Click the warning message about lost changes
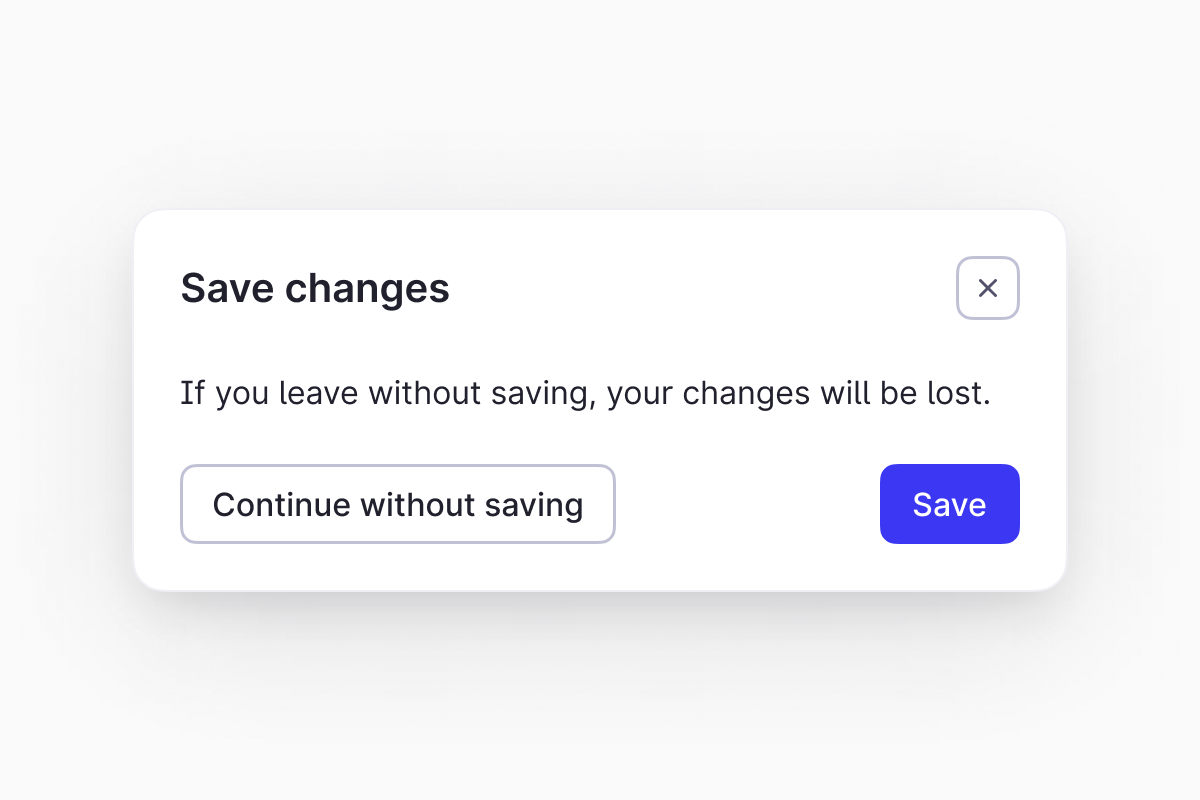This screenshot has height=800, width=1200. [x=585, y=393]
